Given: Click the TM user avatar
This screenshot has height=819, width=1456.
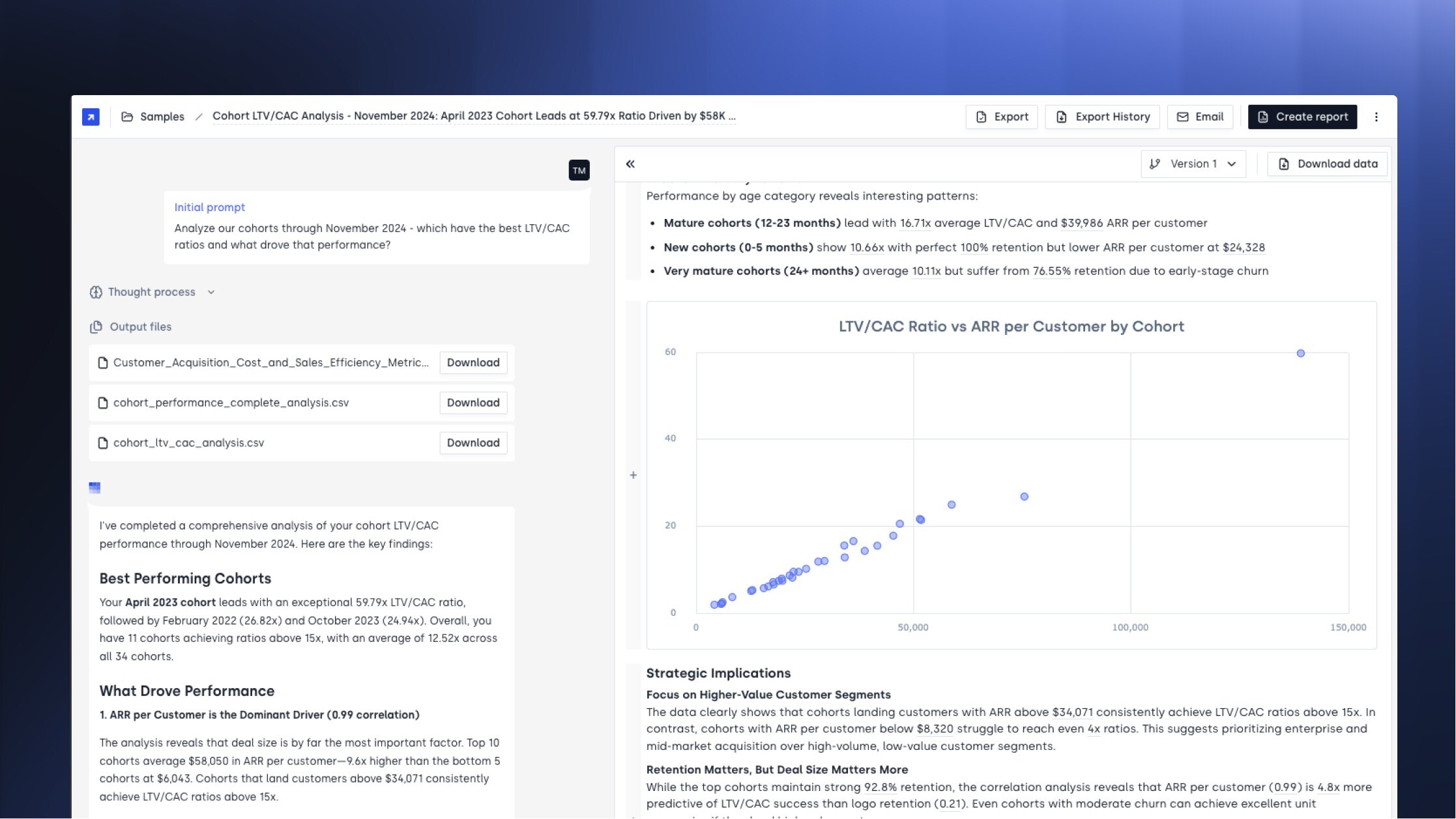Looking at the screenshot, I should 579,171.
